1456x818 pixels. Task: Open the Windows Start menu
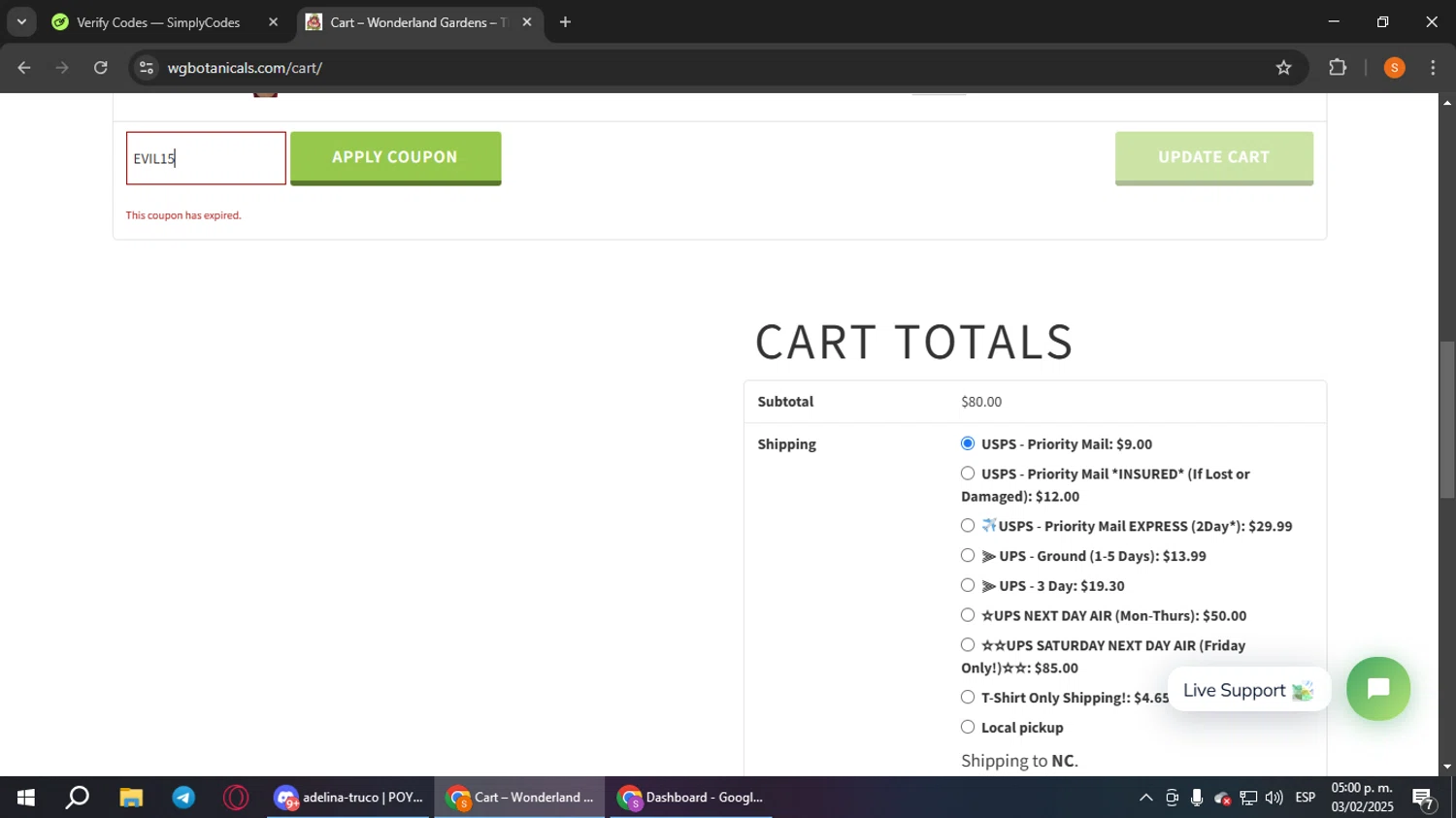(x=25, y=798)
